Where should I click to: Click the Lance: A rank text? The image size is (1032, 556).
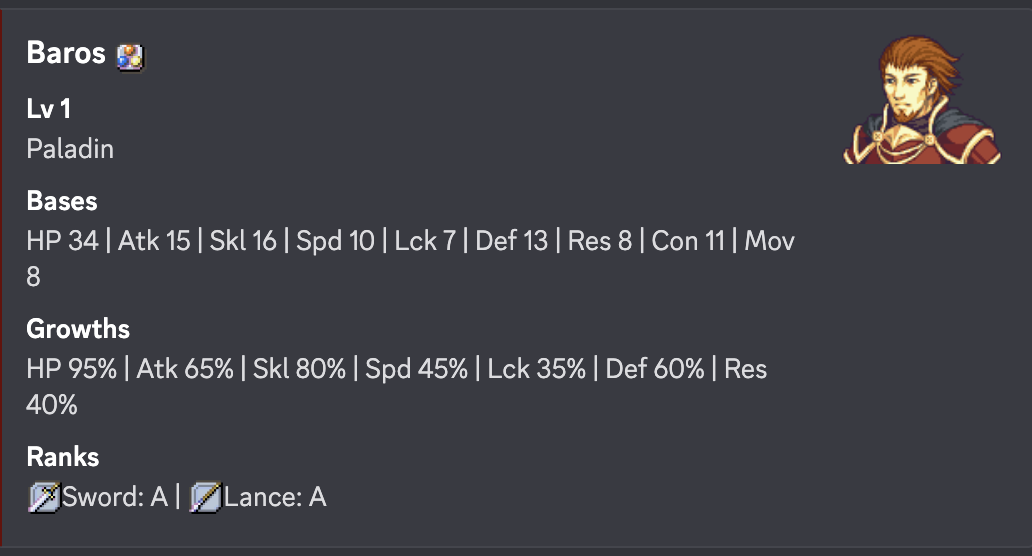coord(275,497)
